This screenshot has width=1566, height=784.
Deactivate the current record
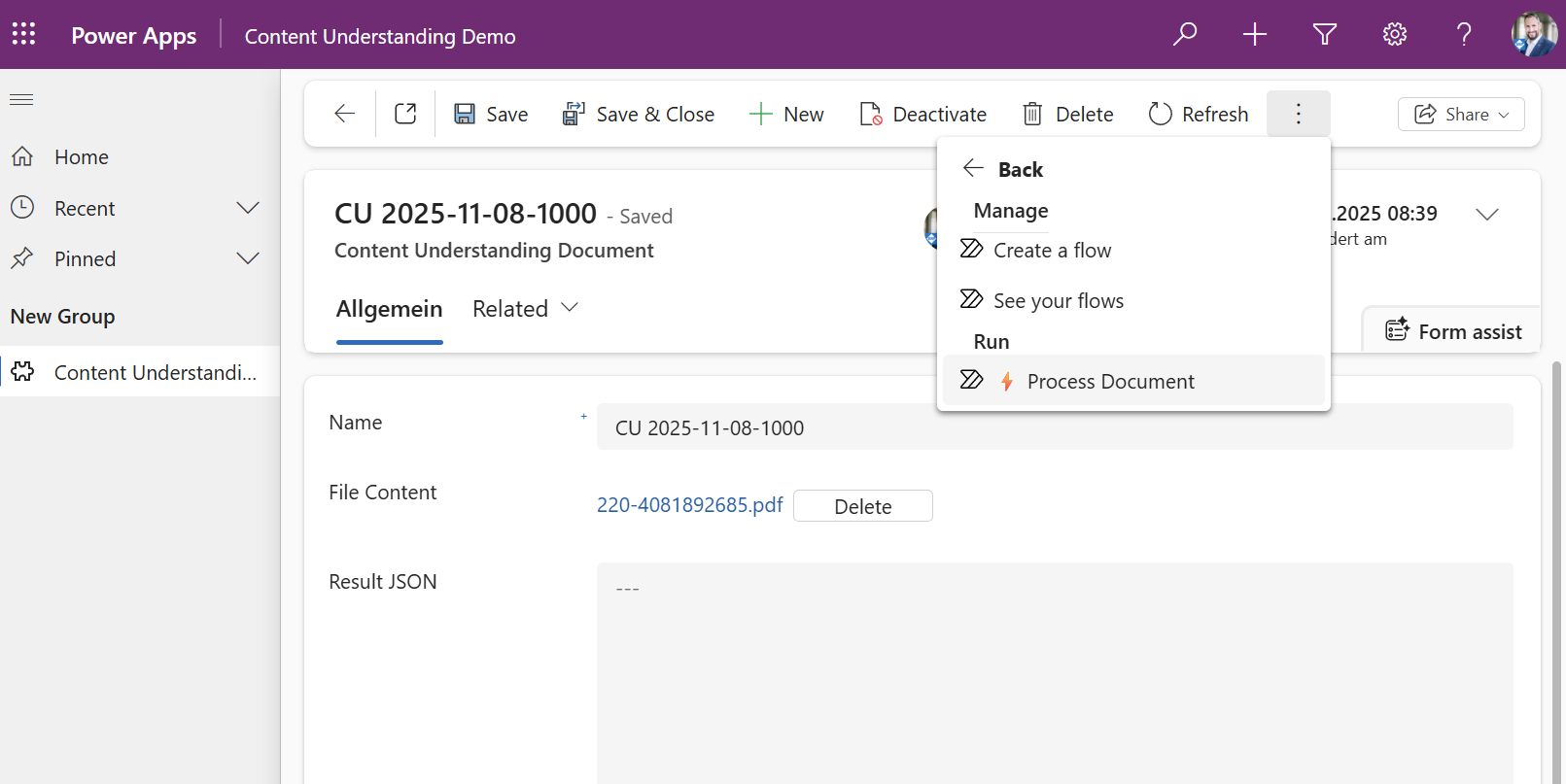(x=923, y=114)
